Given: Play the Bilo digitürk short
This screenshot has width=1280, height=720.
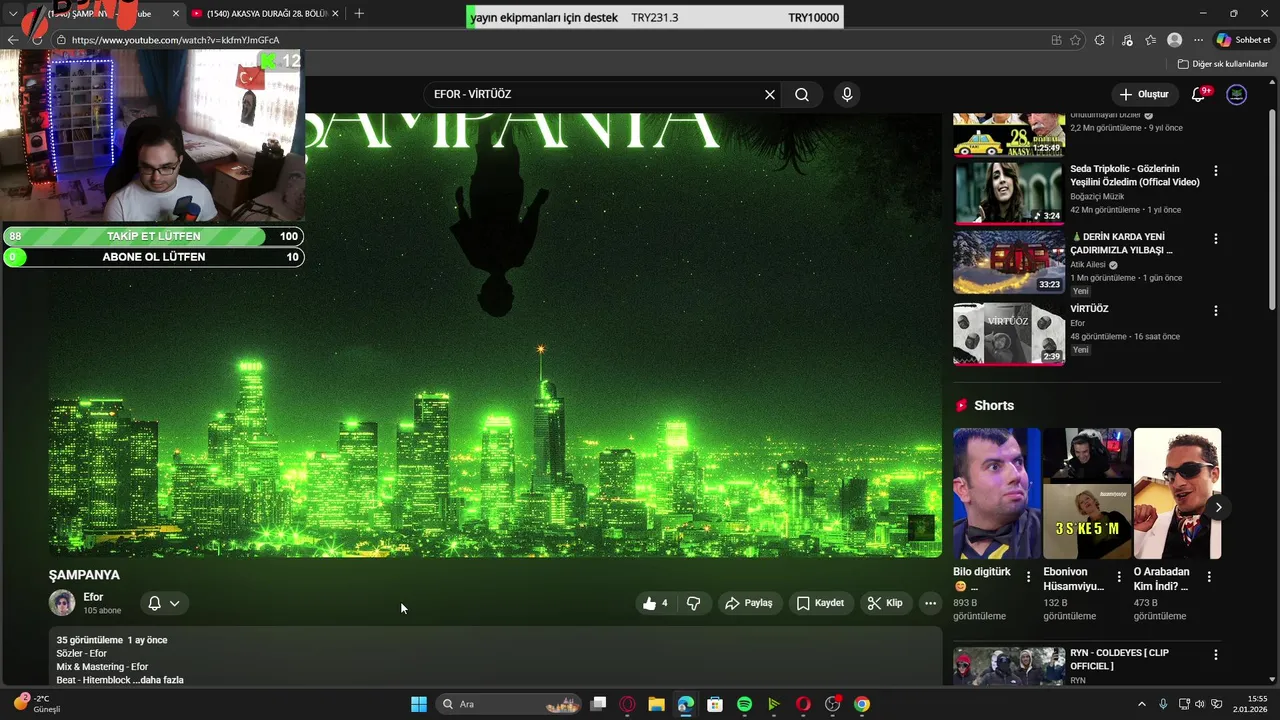Looking at the screenshot, I should tap(996, 493).
